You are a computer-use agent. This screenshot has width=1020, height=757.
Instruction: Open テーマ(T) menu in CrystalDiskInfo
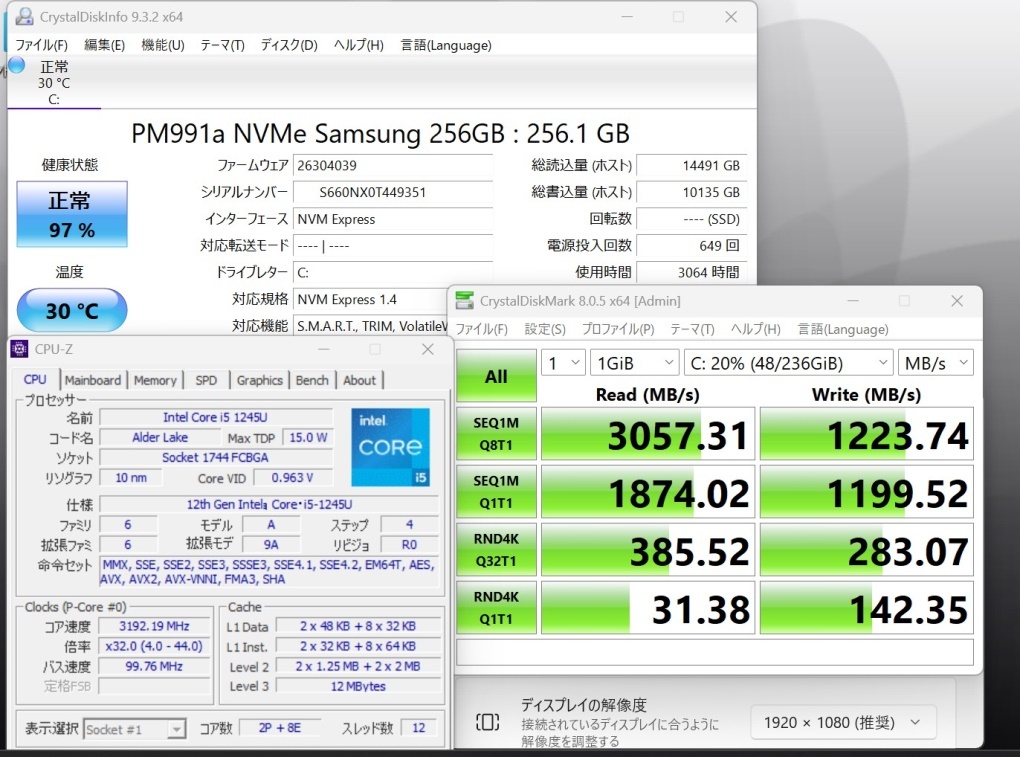(x=222, y=45)
